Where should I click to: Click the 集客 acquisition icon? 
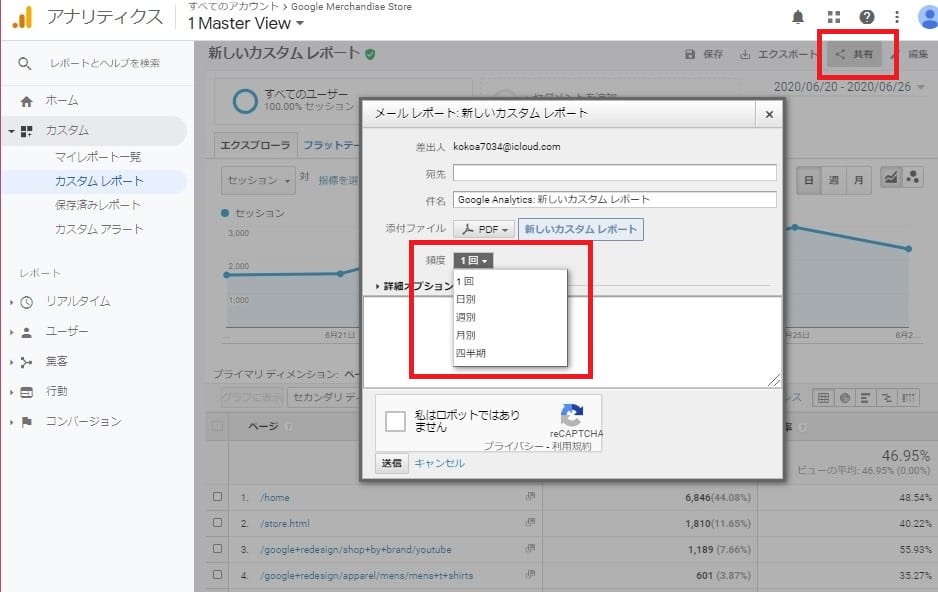(26, 362)
